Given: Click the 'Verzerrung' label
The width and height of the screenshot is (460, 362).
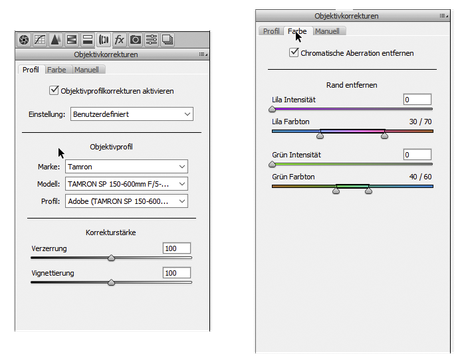Looking at the screenshot, I should [x=49, y=249].
